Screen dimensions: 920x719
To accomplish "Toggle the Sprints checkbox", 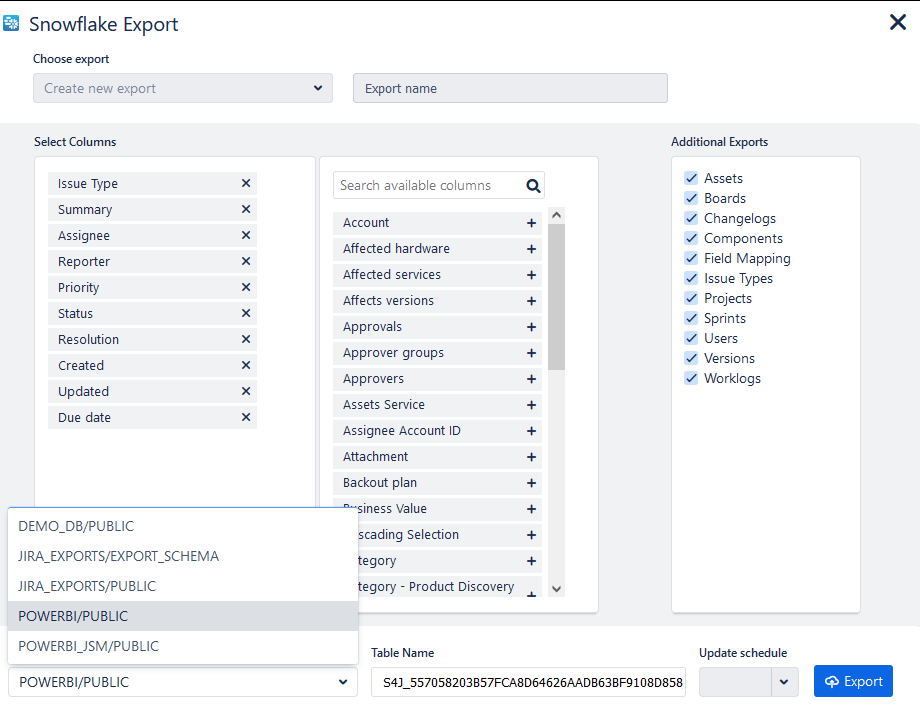I will click(x=691, y=318).
